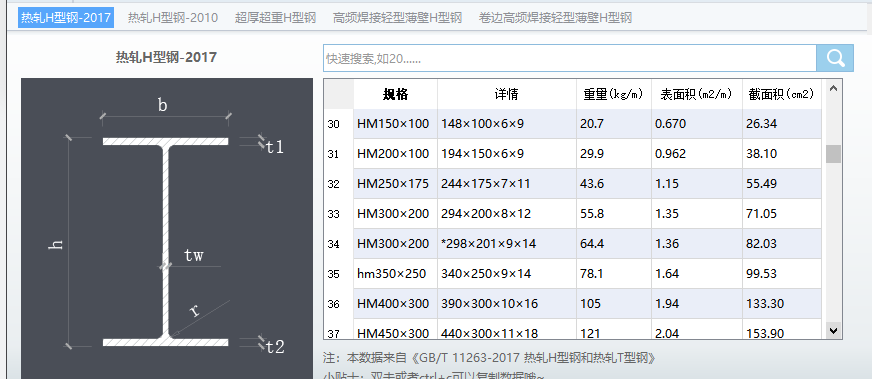The height and width of the screenshot is (379, 872).
Task: Open the 超厚超重H型钢 tab
Action: [275, 18]
